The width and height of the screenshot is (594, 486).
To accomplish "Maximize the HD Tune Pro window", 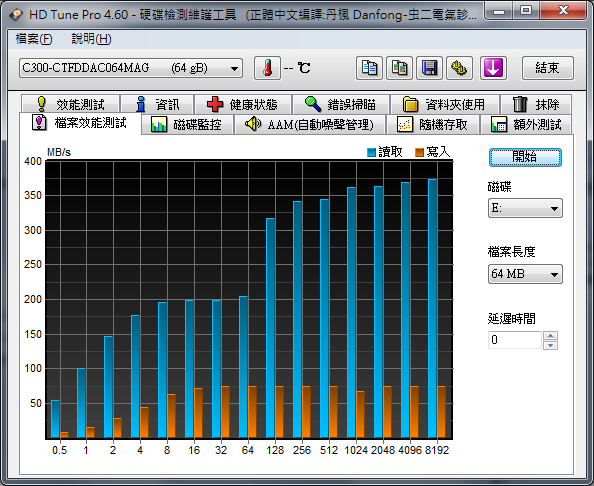I will point(526,11).
